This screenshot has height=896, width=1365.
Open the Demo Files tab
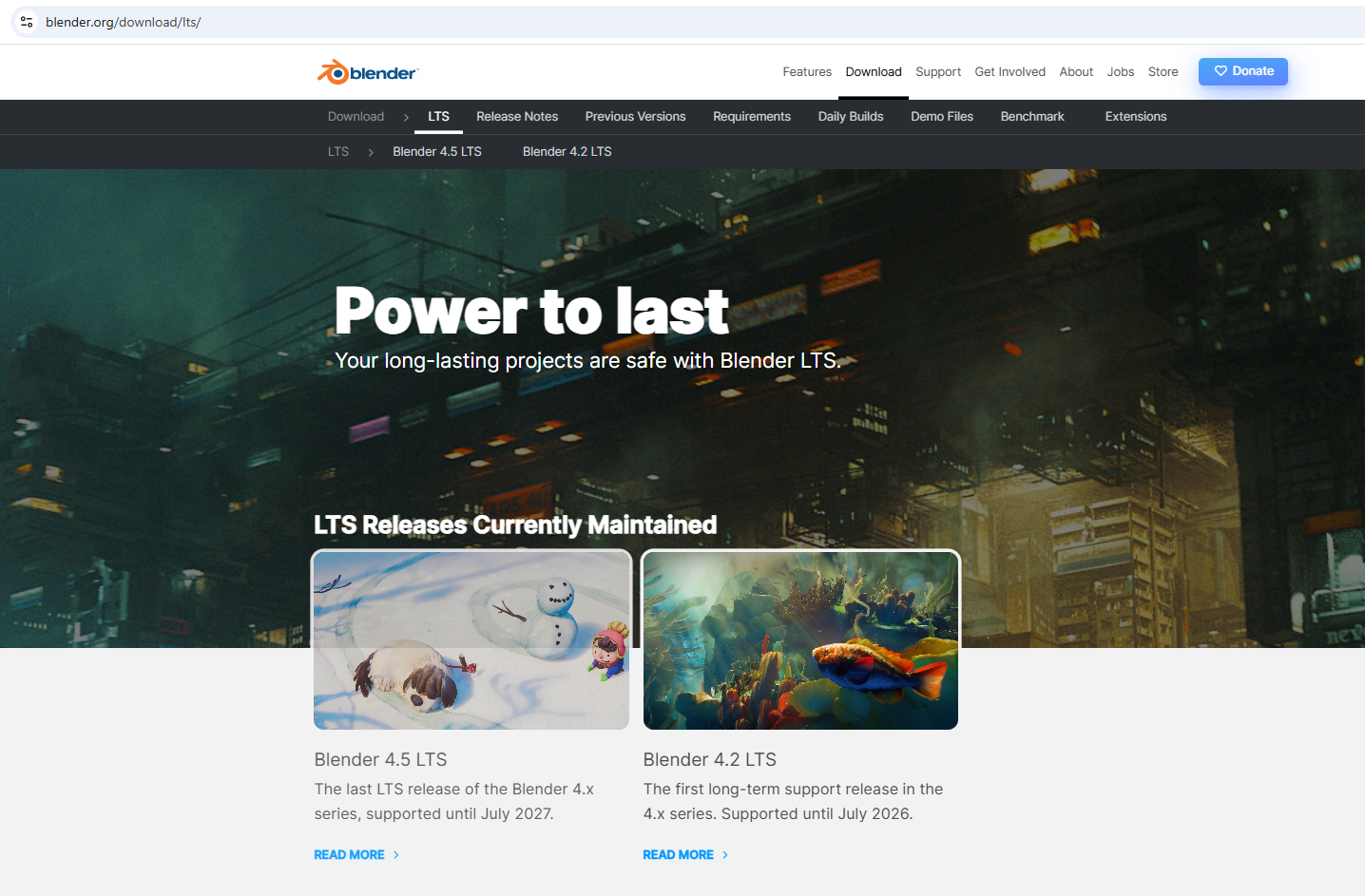942,117
